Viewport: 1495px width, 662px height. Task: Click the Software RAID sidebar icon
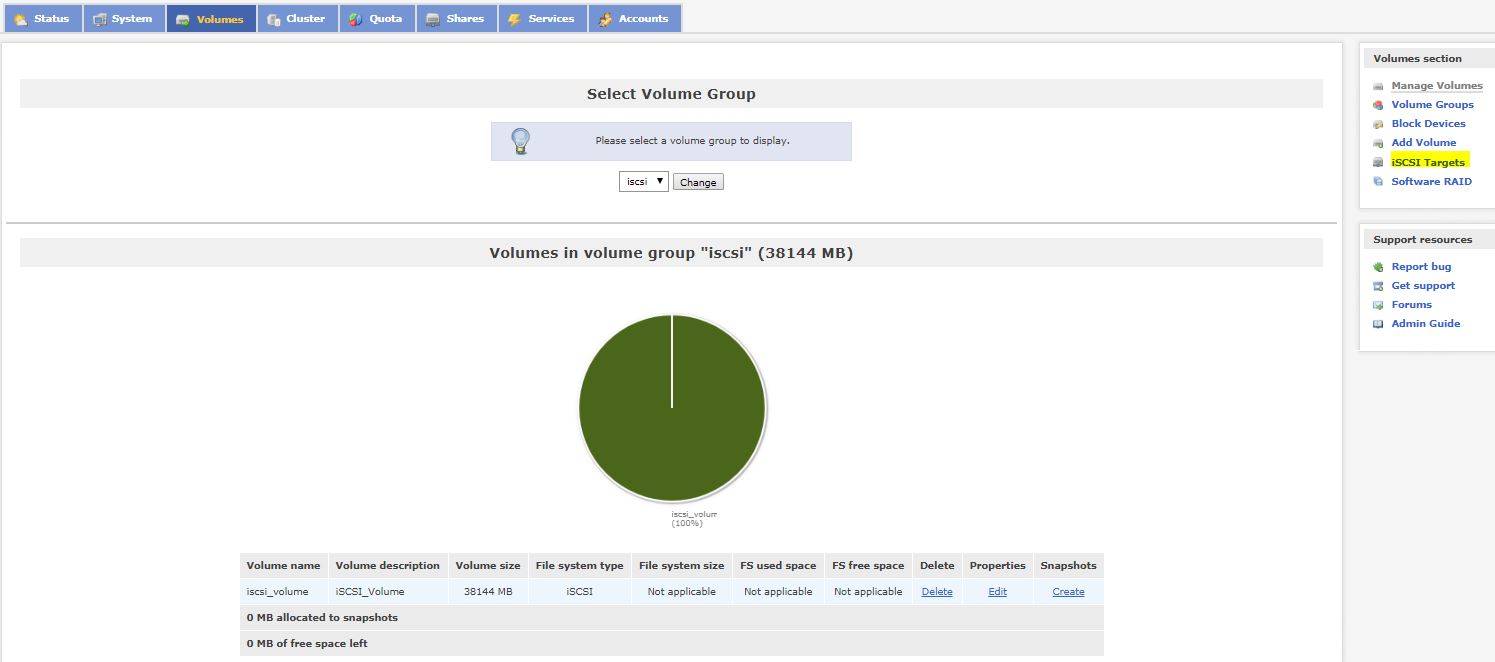pos(1378,182)
